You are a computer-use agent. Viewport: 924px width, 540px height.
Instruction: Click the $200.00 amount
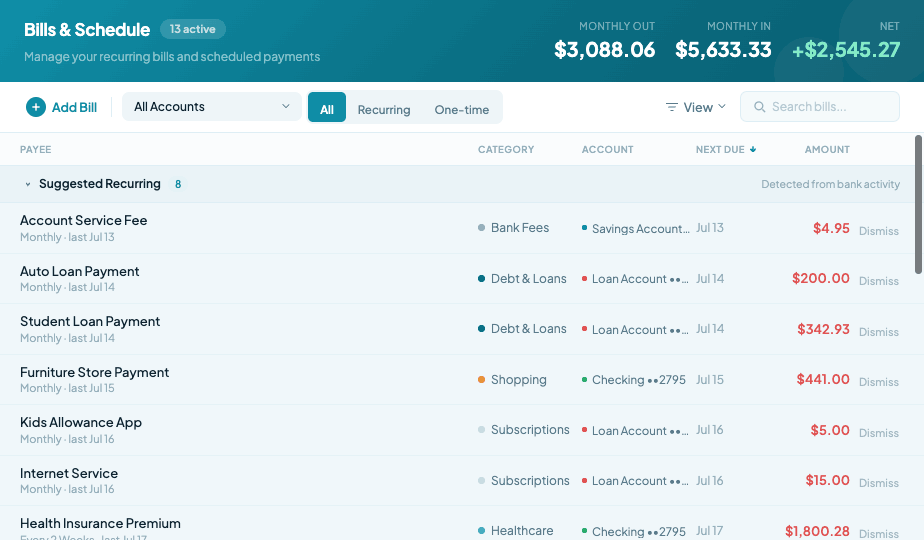point(820,278)
